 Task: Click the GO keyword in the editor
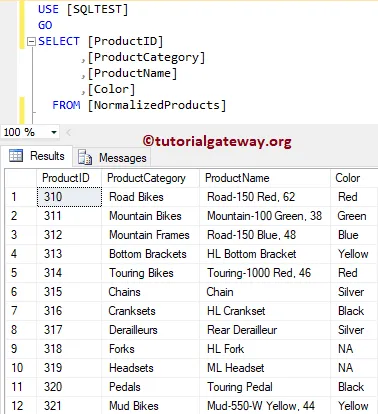click(x=45, y=25)
